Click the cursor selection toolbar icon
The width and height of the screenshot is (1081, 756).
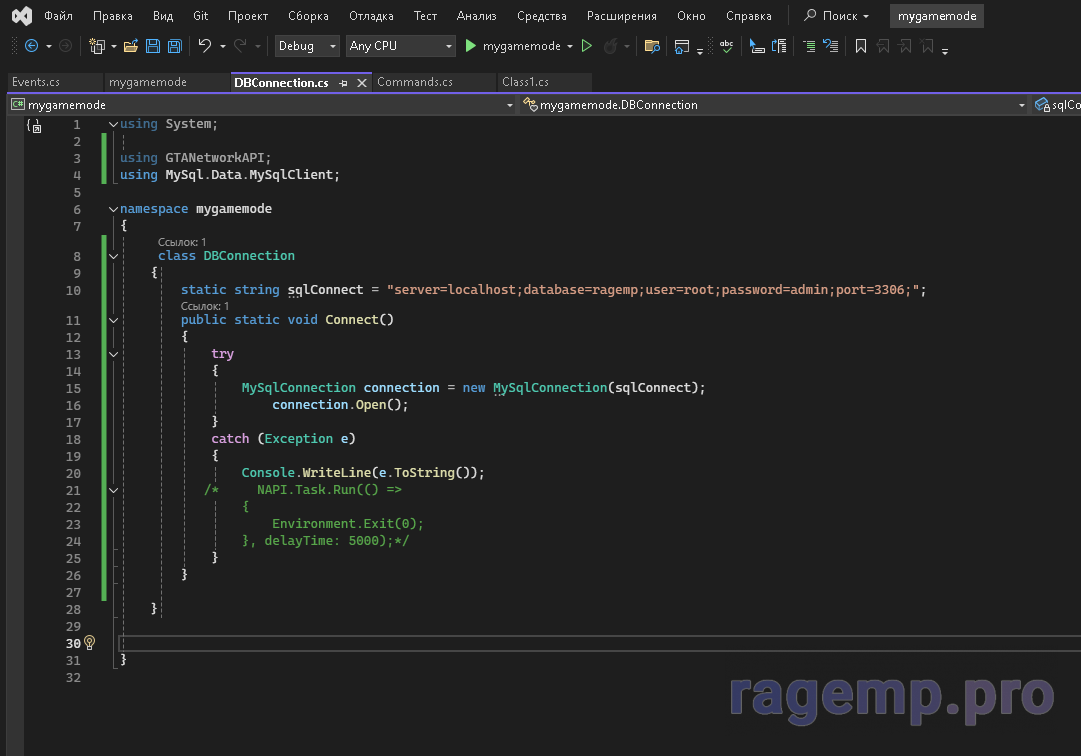click(x=757, y=46)
